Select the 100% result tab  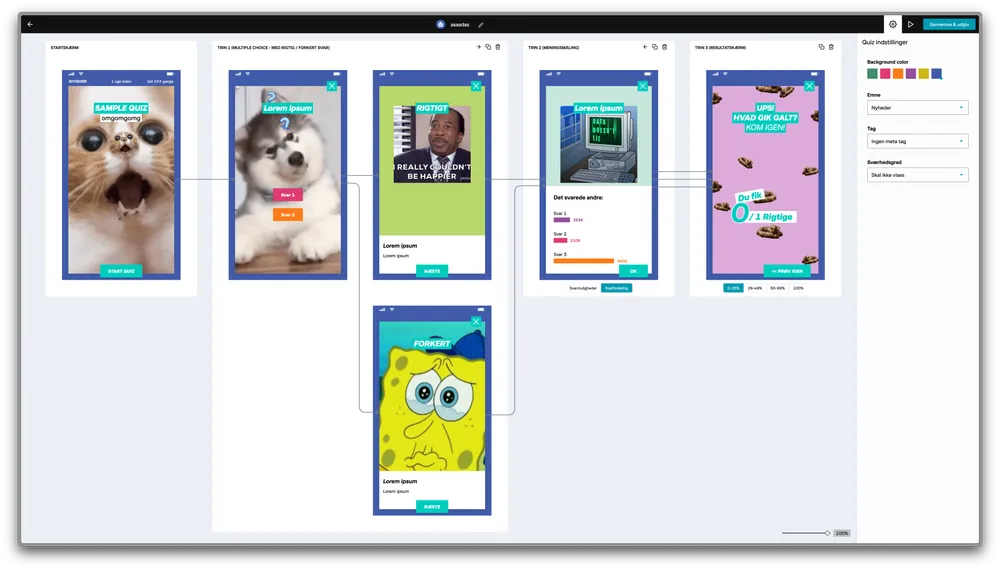coord(798,288)
